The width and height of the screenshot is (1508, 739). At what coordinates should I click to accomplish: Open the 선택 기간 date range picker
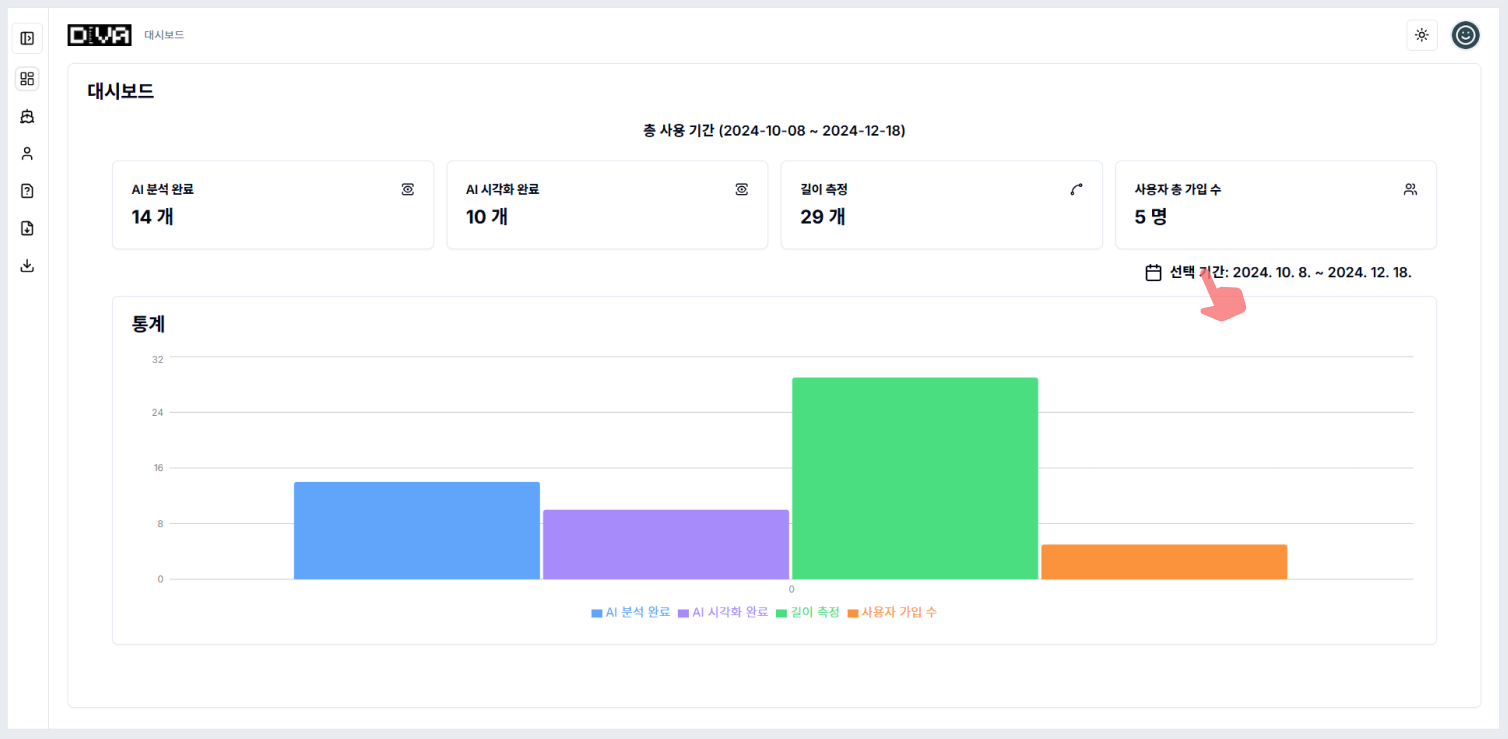(x=1290, y=272)
